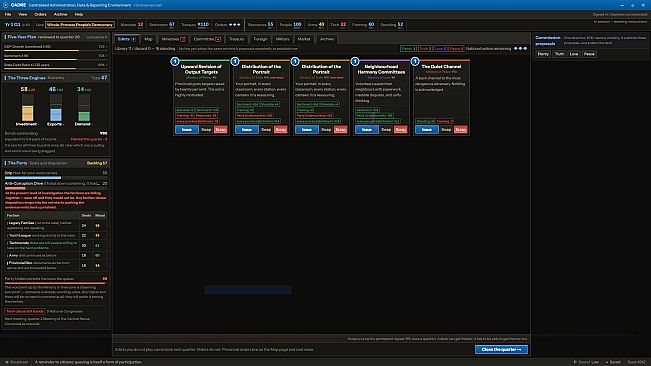Switch to the Market tab
The image size is (651, 366).
(304, 39)
